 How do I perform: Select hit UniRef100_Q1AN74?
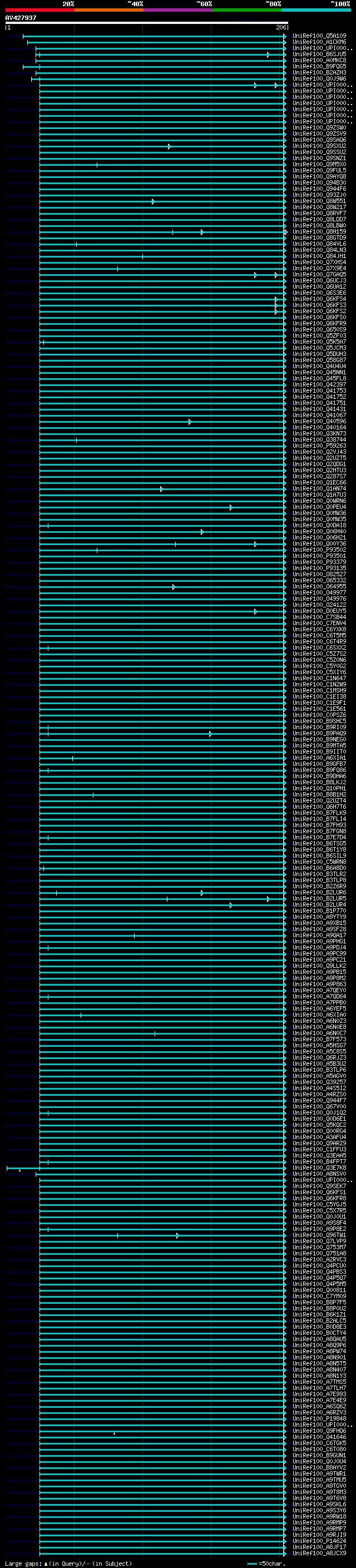(x=319, y=489)
